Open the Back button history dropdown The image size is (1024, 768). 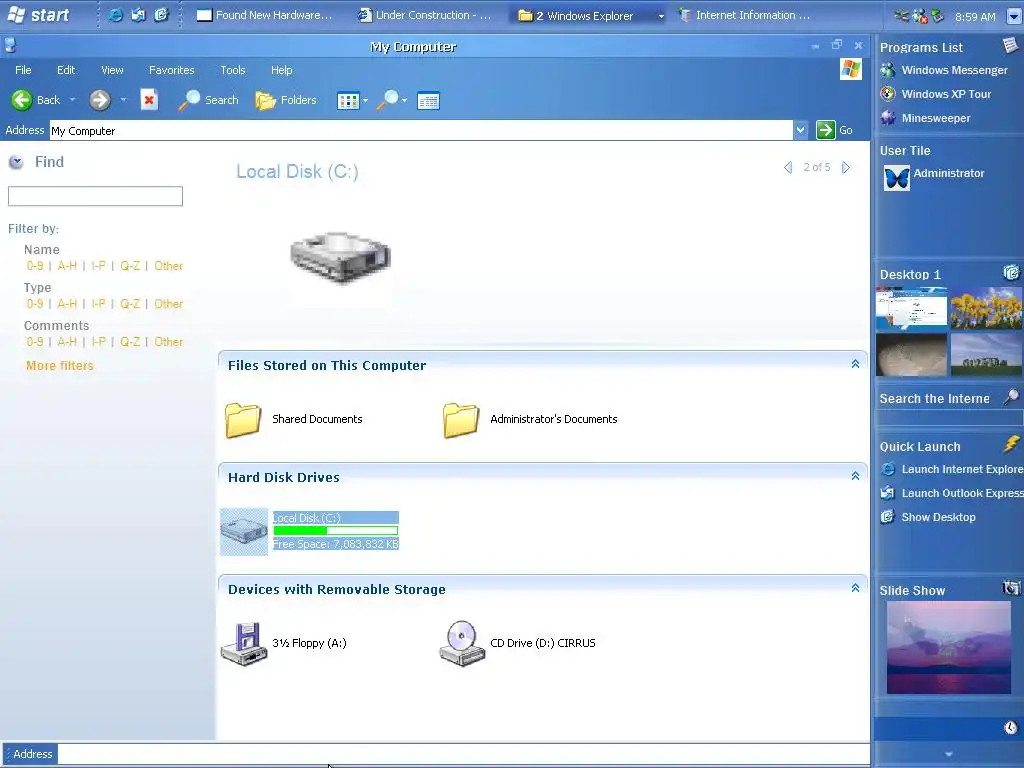coord(72,100)
